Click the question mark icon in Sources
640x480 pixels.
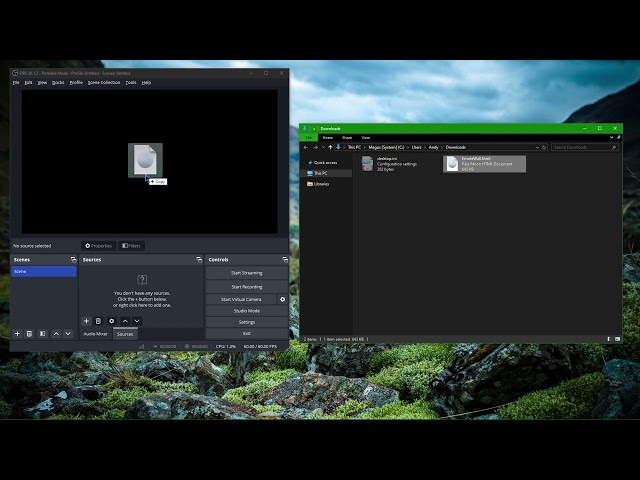click(x=142, y=280)
